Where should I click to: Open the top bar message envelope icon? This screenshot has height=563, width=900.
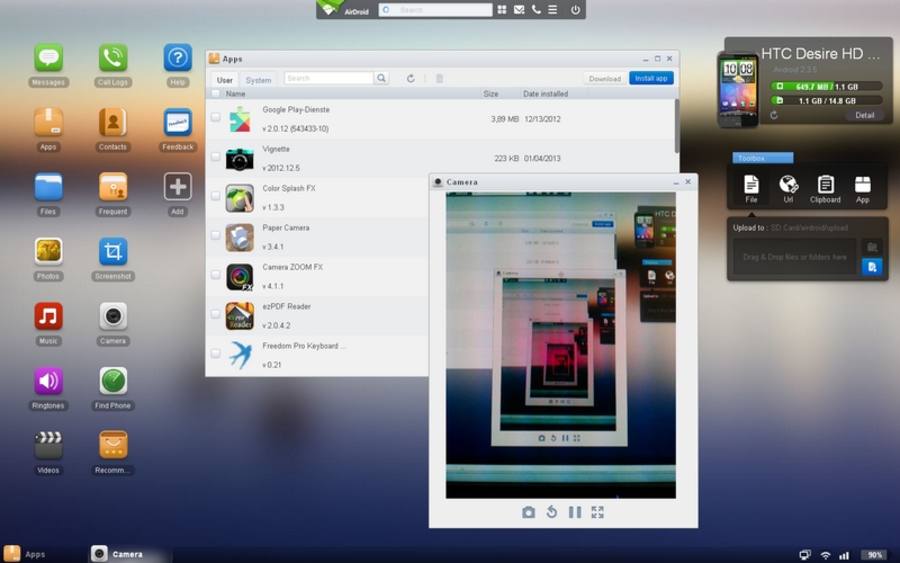point(519,10)
